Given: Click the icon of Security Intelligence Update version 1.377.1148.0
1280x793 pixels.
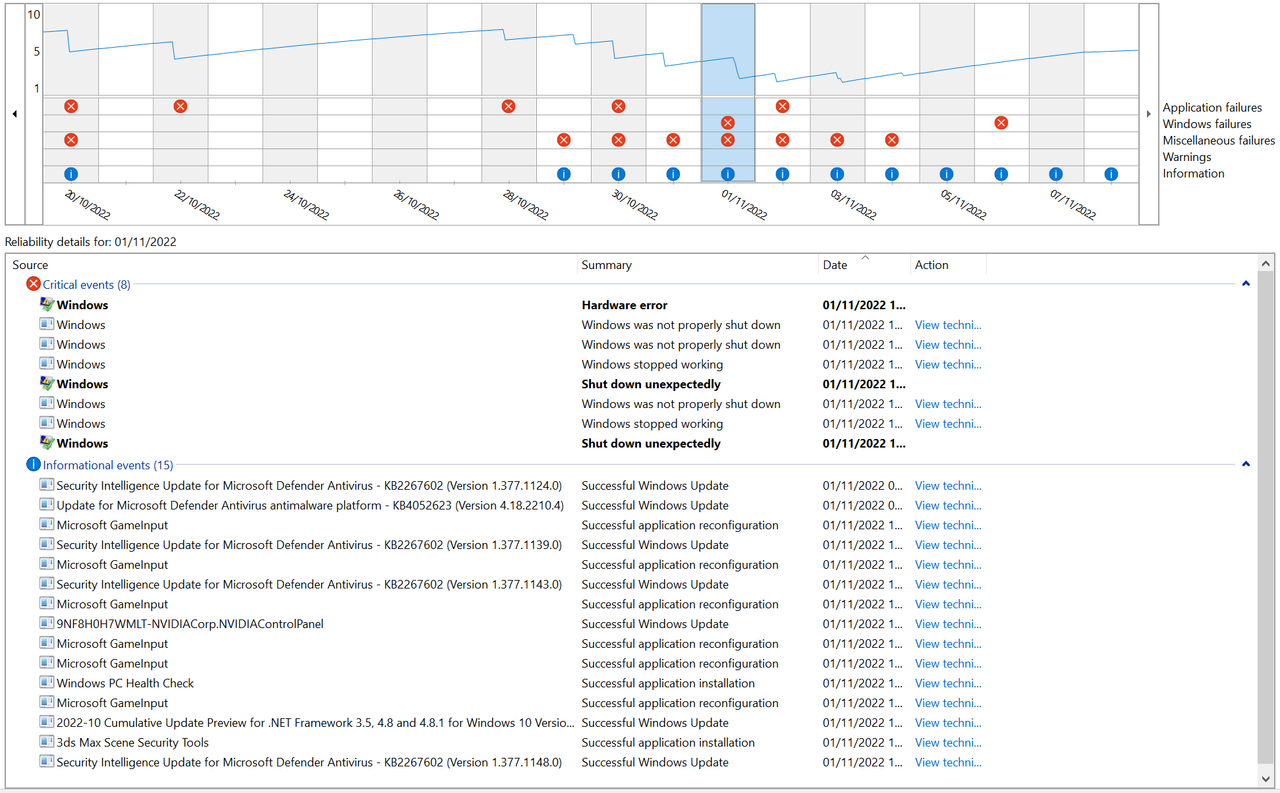Looking at the screenshot, I should click(x=46, y=762).
